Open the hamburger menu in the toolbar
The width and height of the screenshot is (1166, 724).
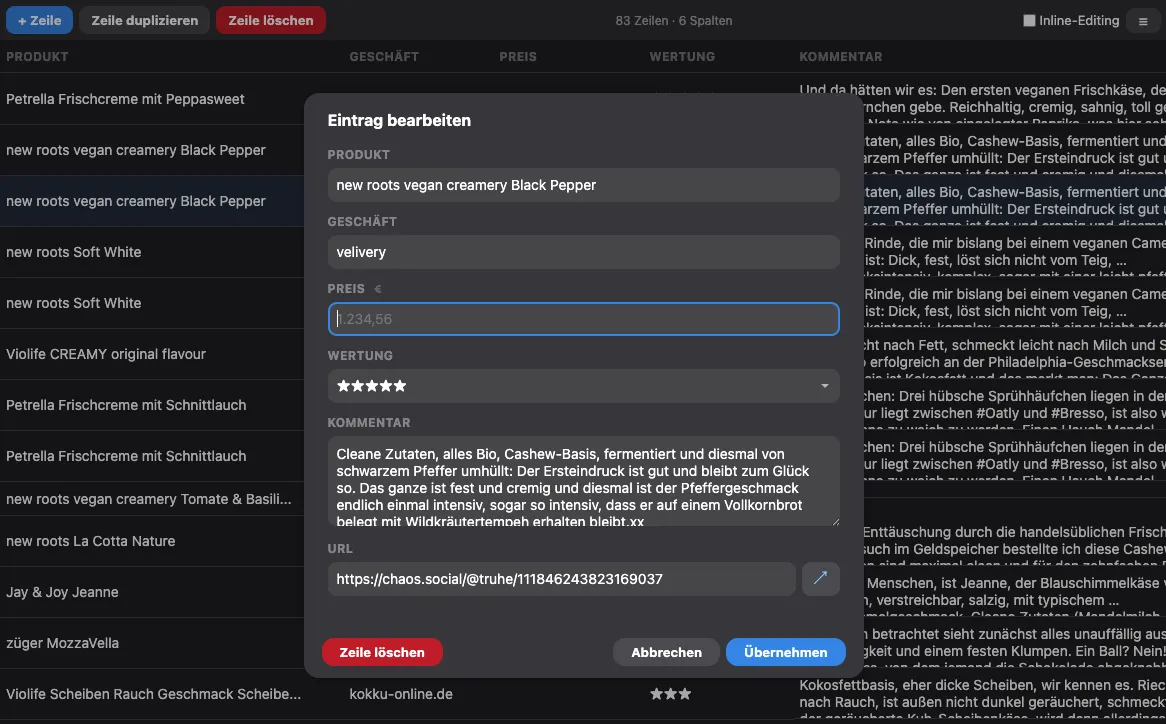tap(1143, 21)
